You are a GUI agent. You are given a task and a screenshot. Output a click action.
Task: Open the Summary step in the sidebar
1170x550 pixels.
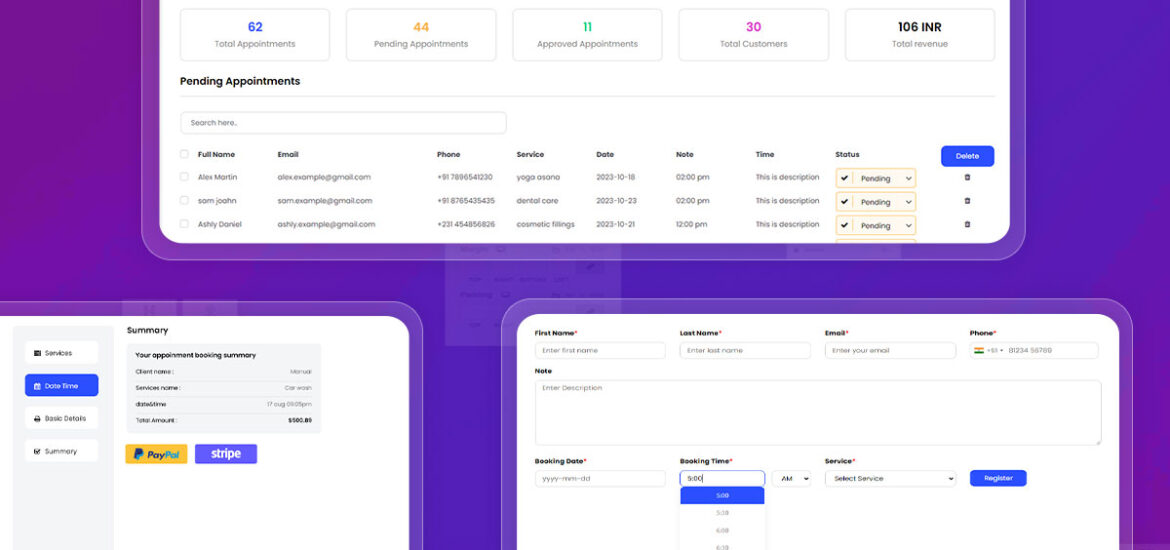(61, 451)
